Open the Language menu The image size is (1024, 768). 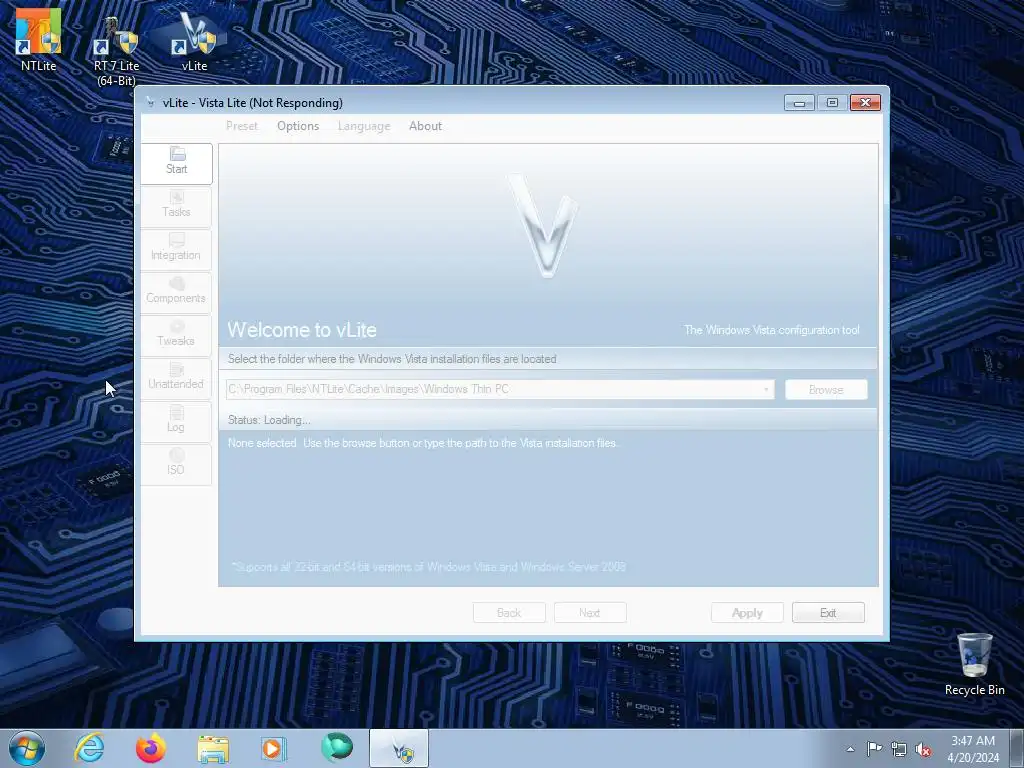coord(364,126)
